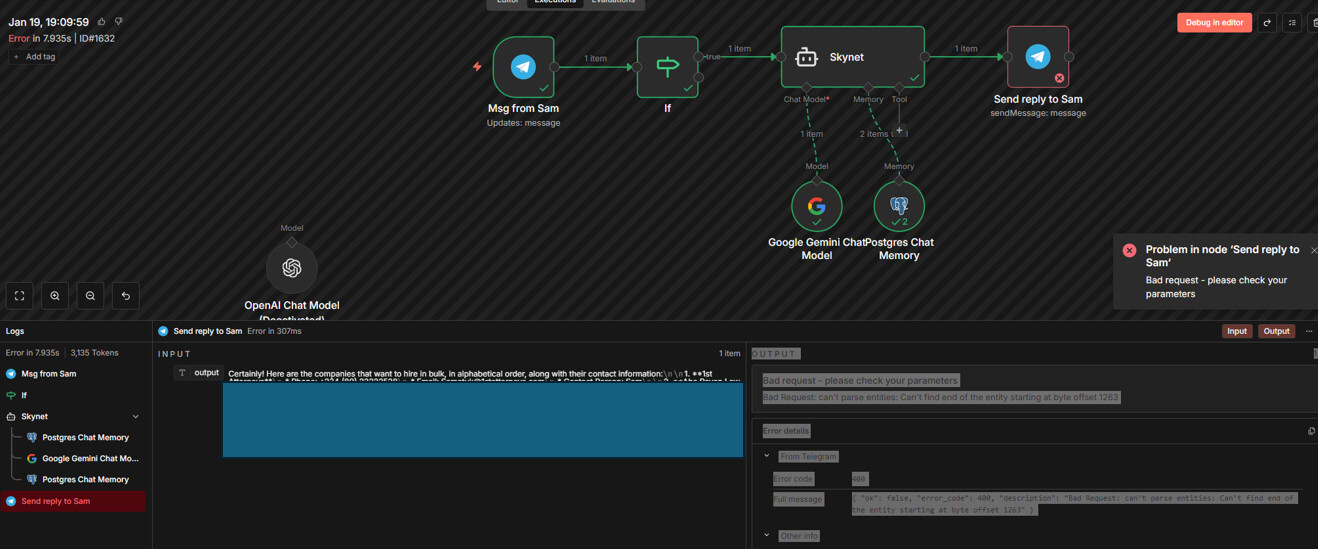Screen dimensions: 1318x549
Task: Click the Debug in editor button
Action: pyautogui.click(x=1214, y=22)
